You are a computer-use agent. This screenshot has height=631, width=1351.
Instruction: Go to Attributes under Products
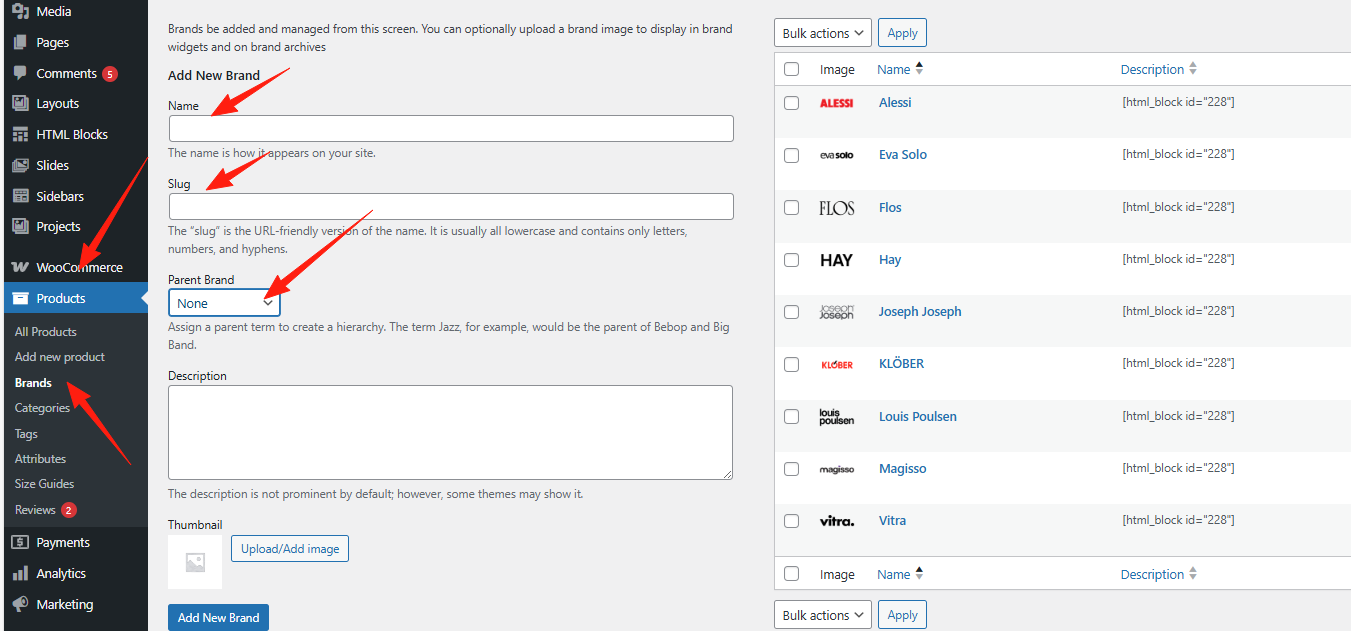[x=40, y=459]
